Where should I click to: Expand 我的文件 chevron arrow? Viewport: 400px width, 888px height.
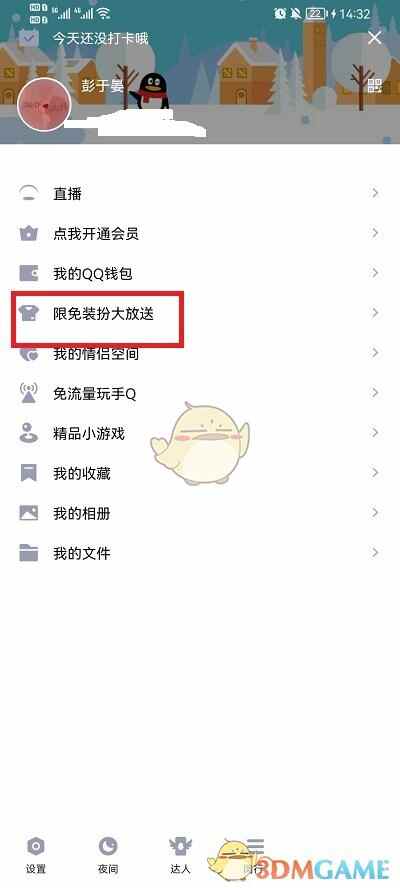[x=375, y=553]
